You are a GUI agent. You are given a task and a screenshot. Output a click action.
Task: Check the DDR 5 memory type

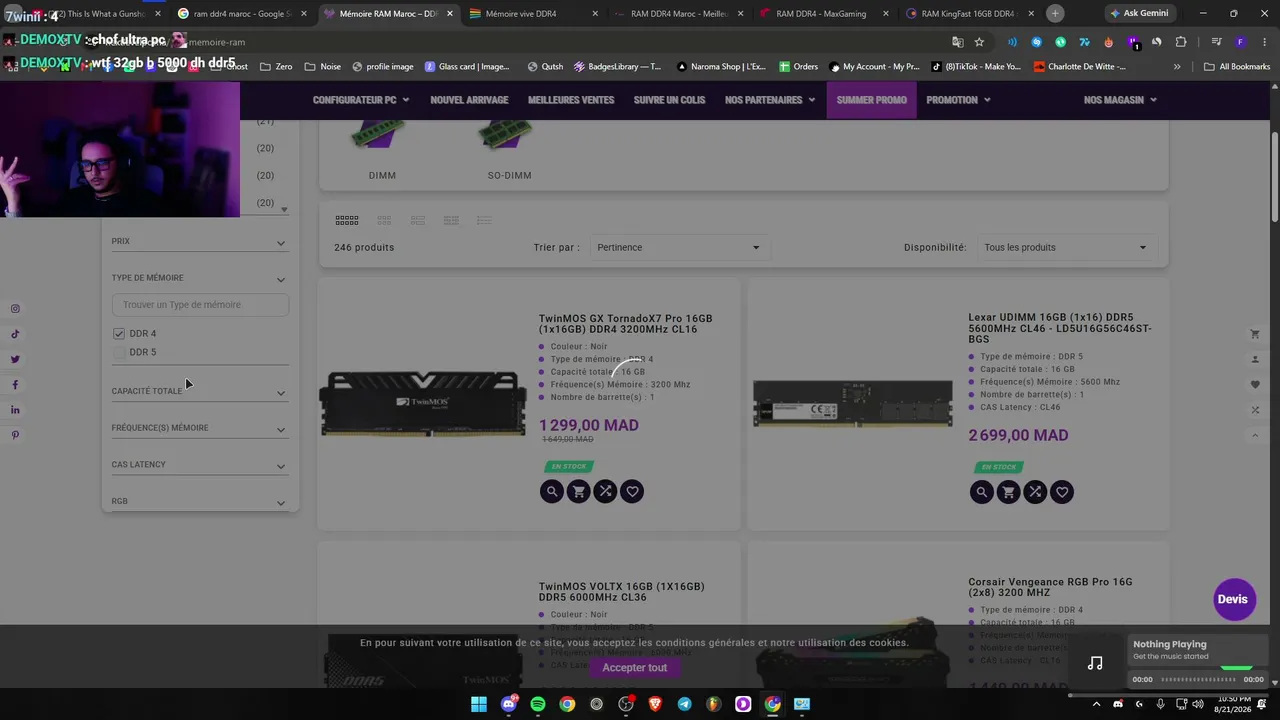(x=119, y=352)
